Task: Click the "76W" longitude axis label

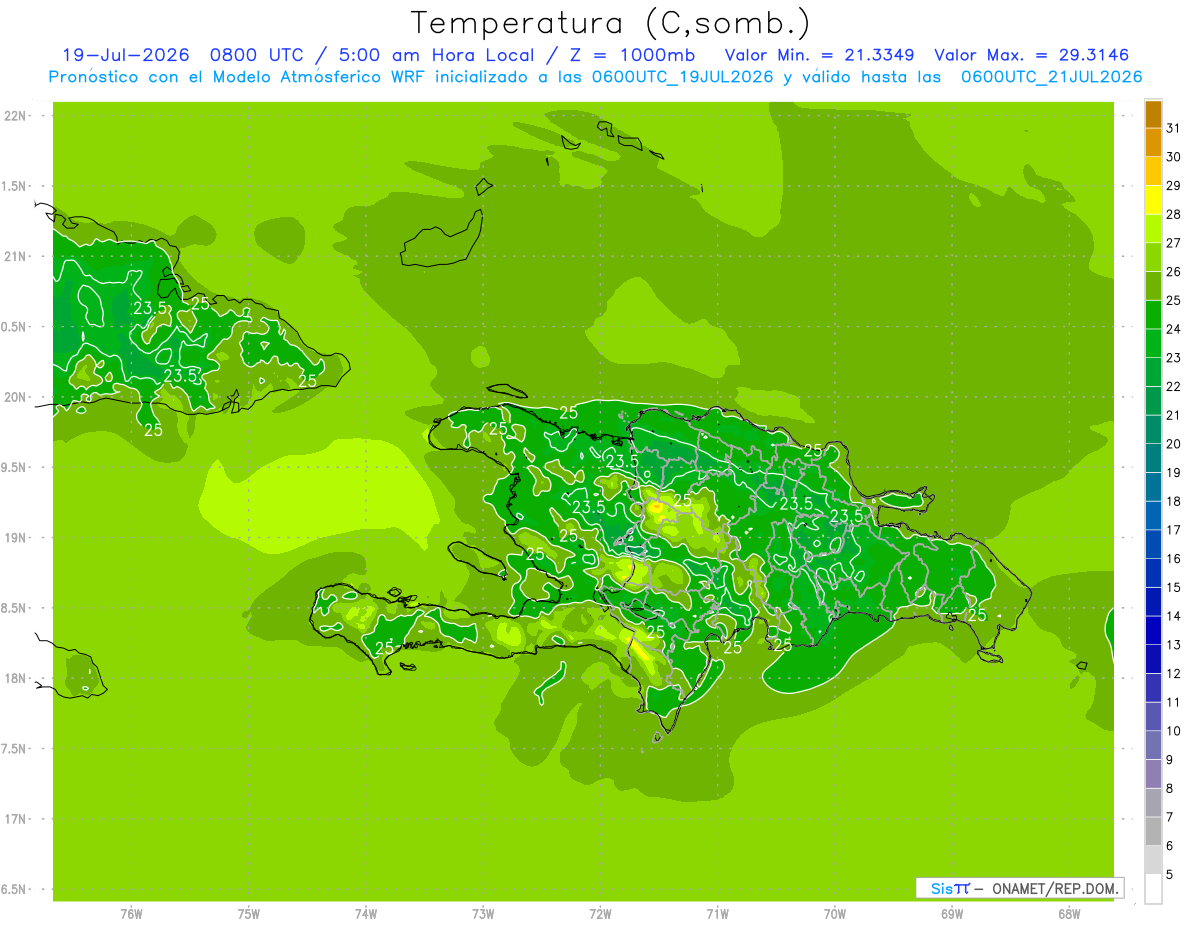Action: [131, 914]
